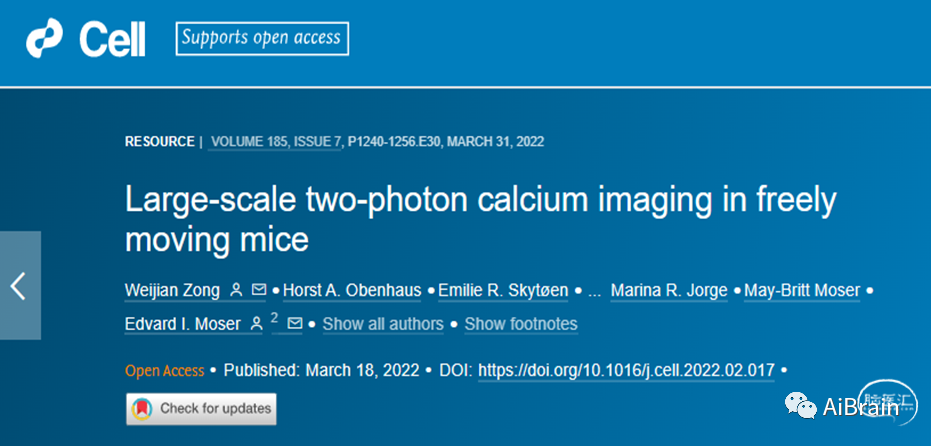
Task: Click the Supports open access badge
Action: (261, 39)
